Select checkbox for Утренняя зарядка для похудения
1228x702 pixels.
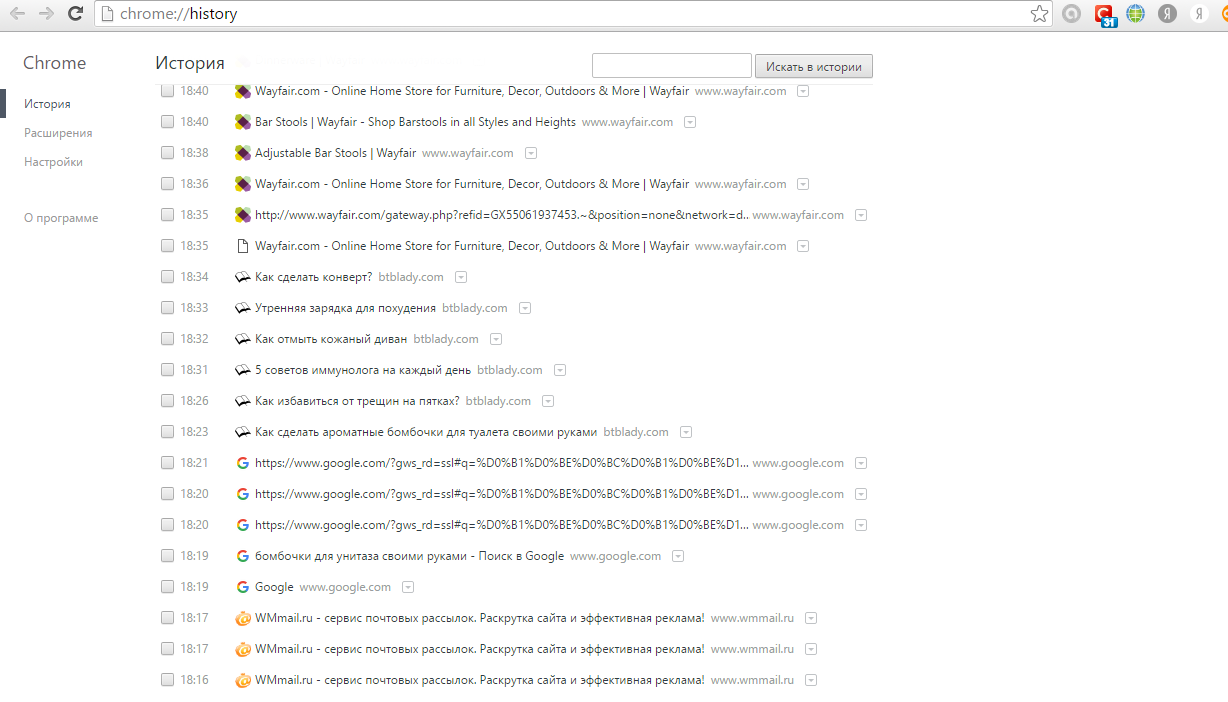[x=167, y=308]
